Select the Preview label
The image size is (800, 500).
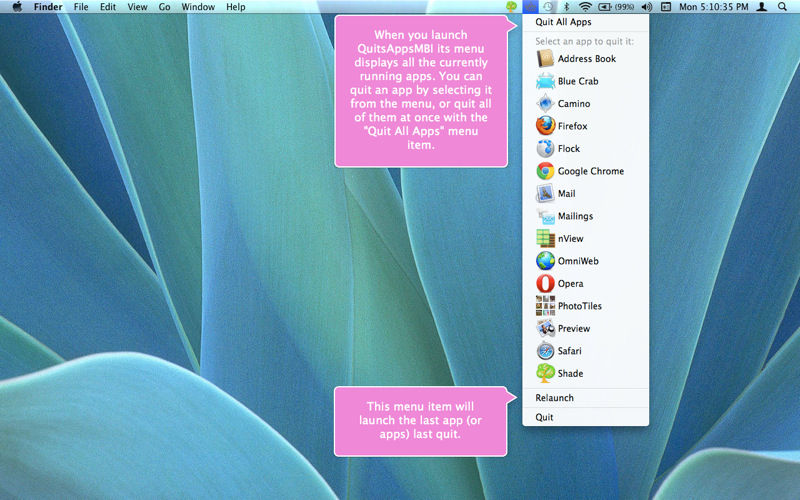tap(574, 328)
